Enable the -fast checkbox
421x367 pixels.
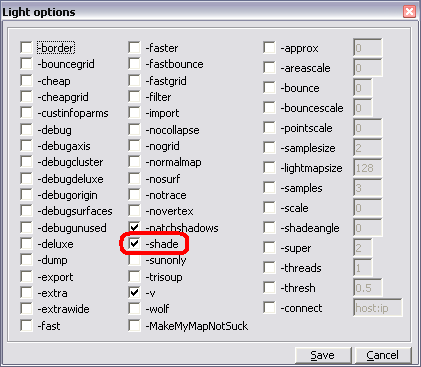coord(26,325)
